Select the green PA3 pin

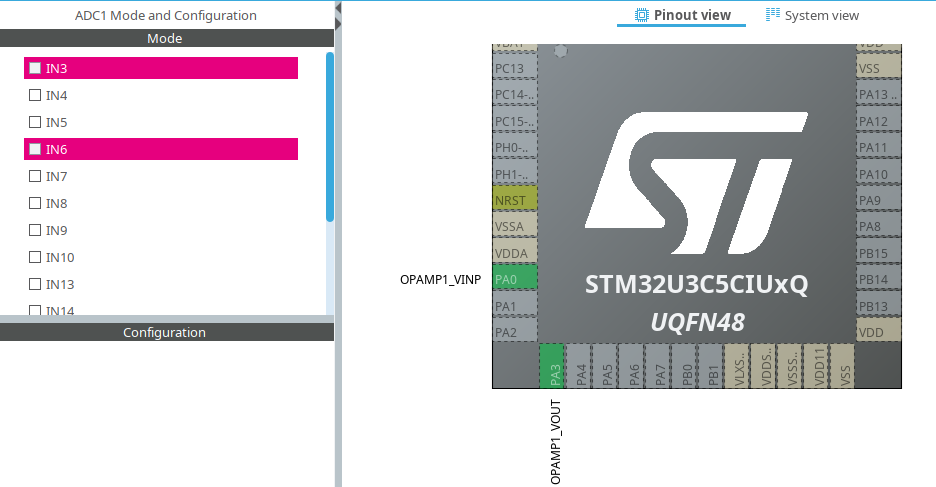click(552, 366)
